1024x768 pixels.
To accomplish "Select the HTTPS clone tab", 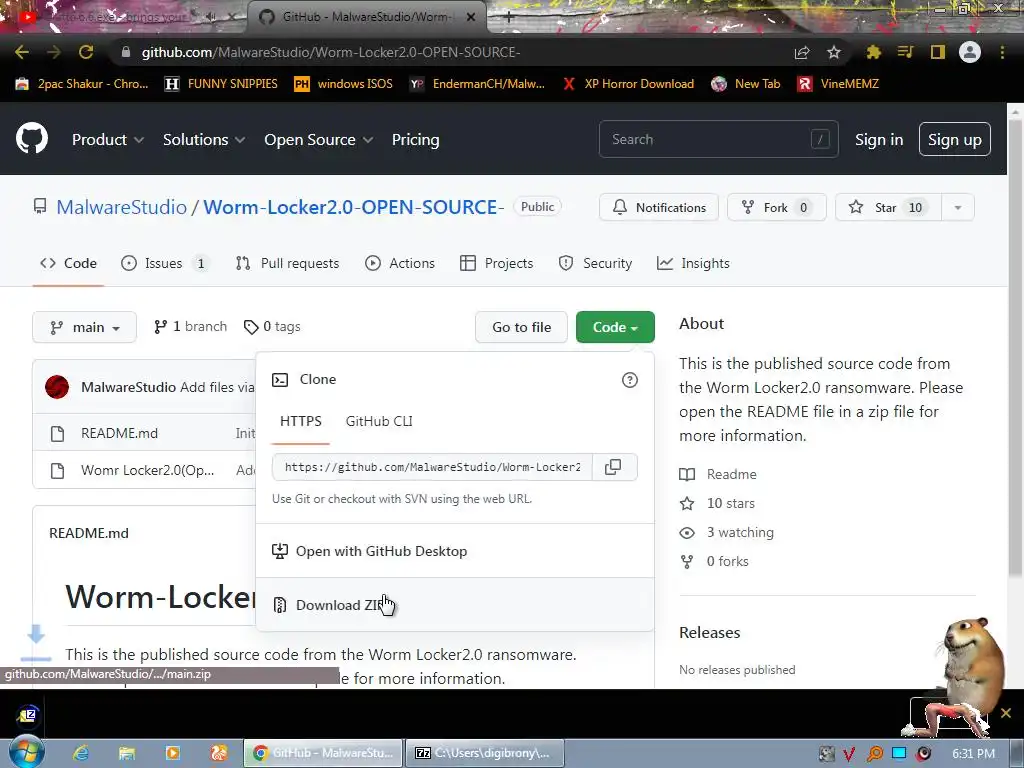I will pos(300,421).
